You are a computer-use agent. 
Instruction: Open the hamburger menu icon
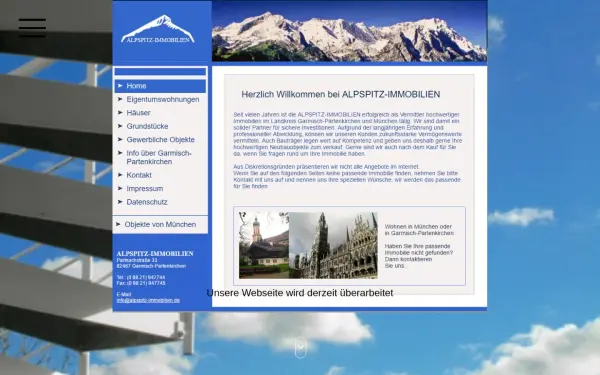[32, 28]
